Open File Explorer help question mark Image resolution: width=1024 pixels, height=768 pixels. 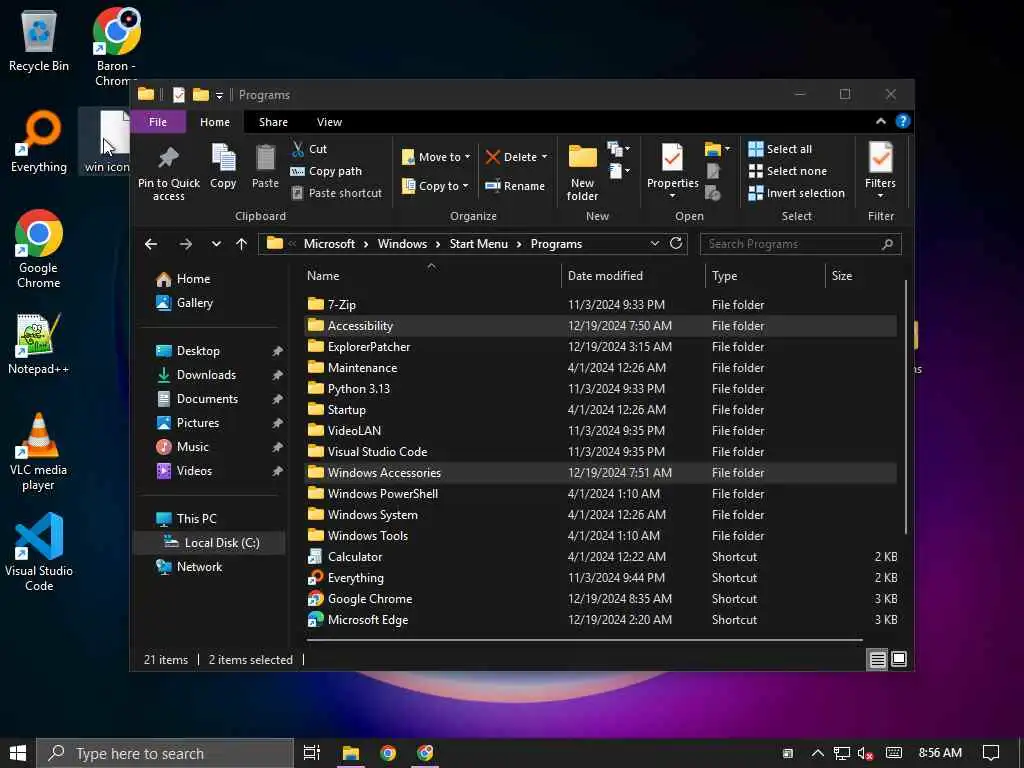[903, 121]
